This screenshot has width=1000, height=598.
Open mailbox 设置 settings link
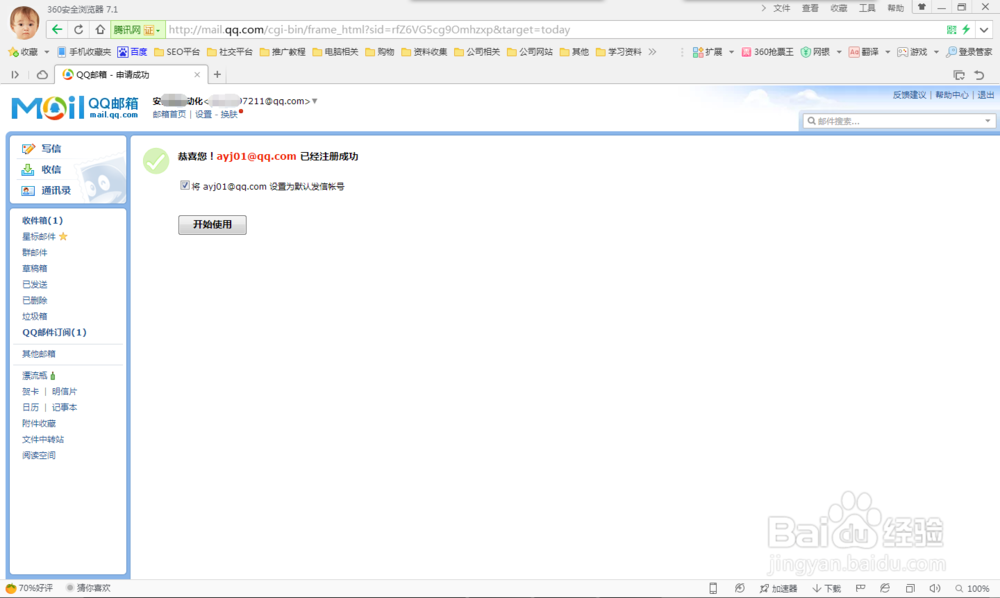[x=203, y=114]
